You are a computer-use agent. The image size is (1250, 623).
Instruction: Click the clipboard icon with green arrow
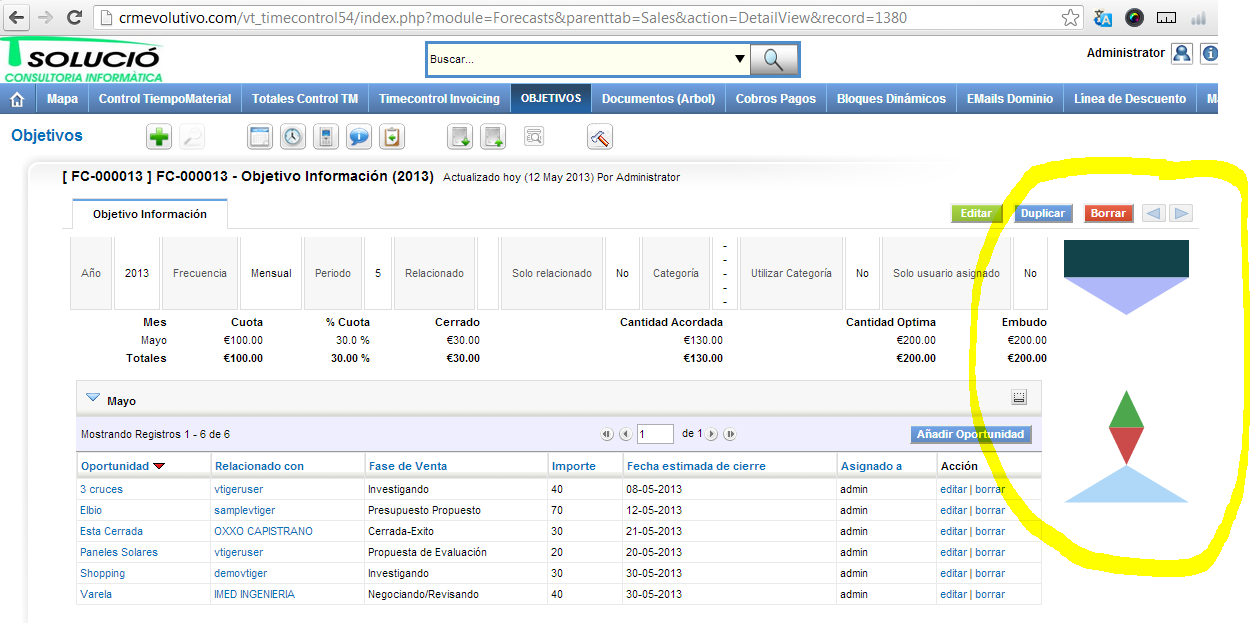point(392,137)
